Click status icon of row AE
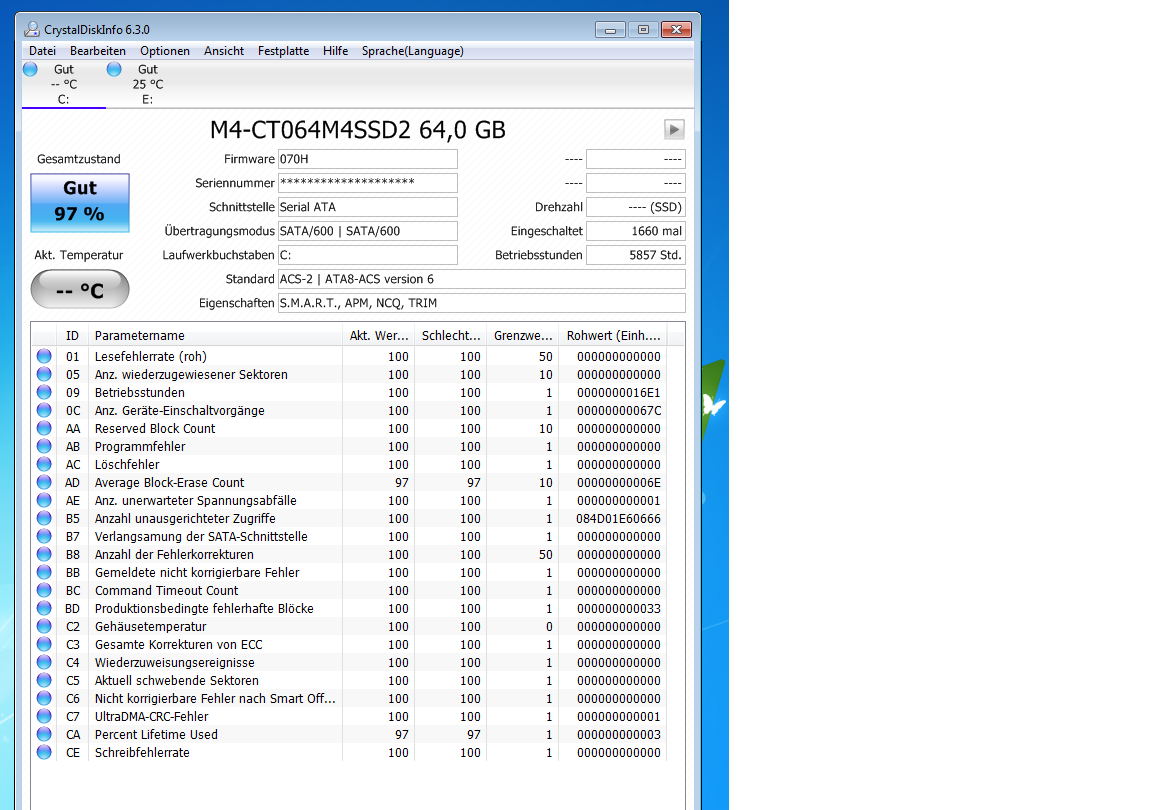The width and height of the screenshot is (1152, 810). pos(44,501)
